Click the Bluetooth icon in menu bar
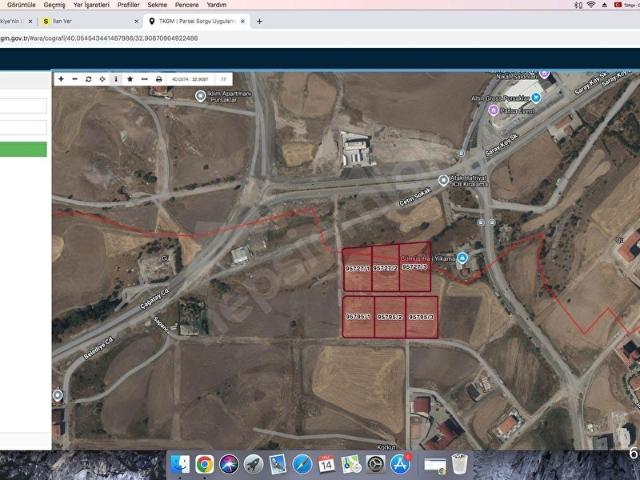 (578, 5)
